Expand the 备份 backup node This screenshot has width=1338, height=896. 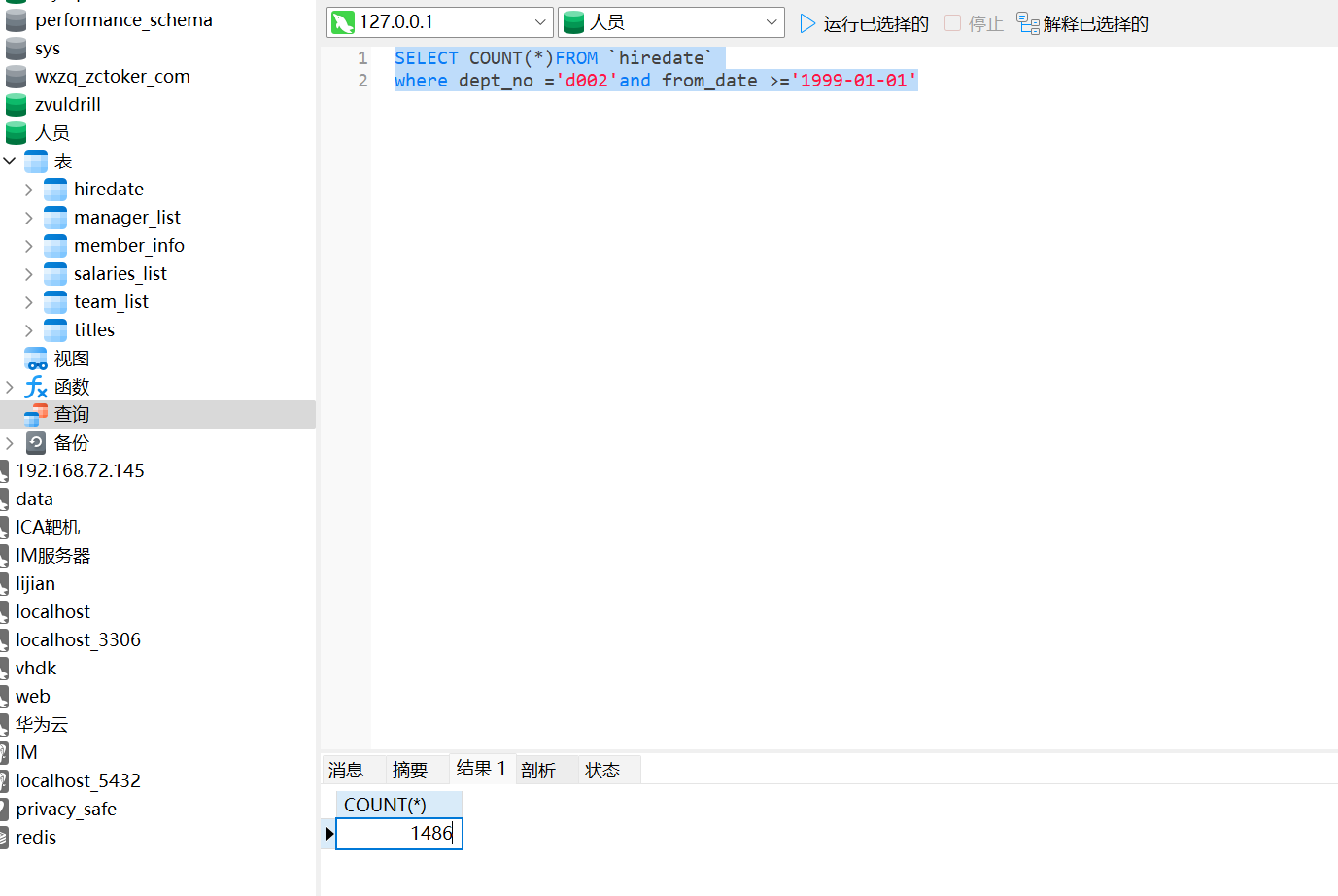pyautogui.click(x=10, y=443)
